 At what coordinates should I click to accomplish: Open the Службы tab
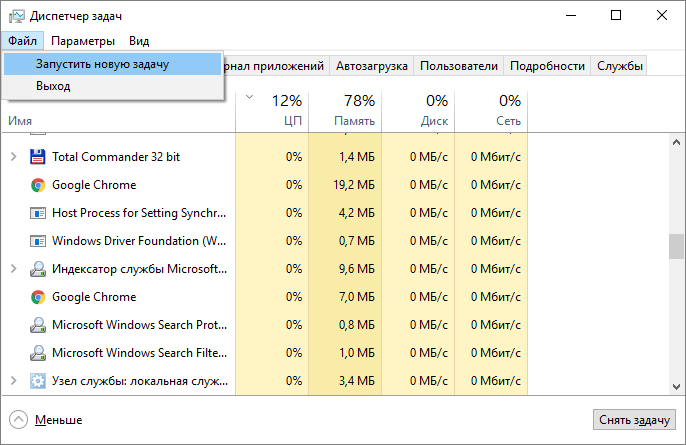coord(620,66)
